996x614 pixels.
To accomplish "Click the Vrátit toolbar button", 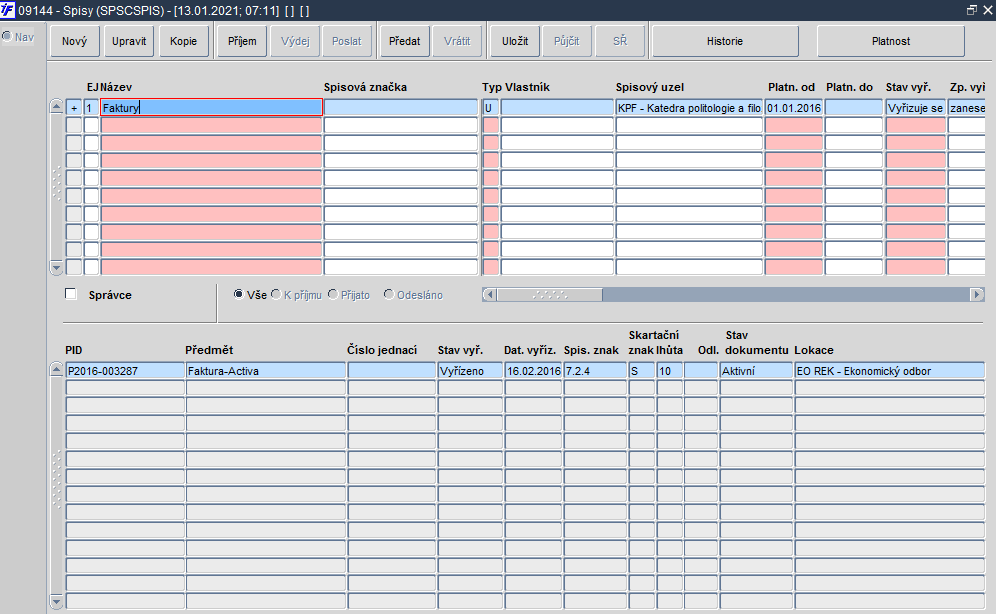I will 457,41.
